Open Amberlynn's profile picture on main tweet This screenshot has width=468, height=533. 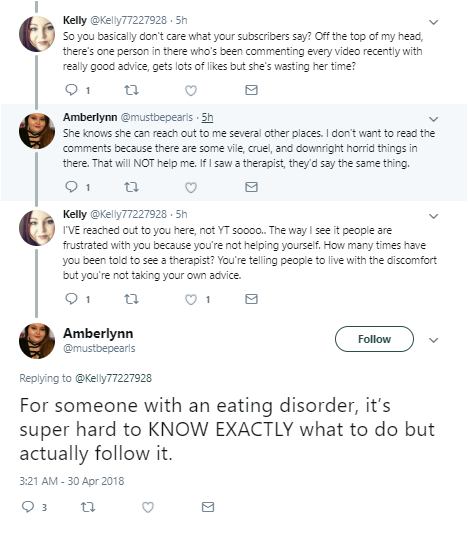[37, 341]
